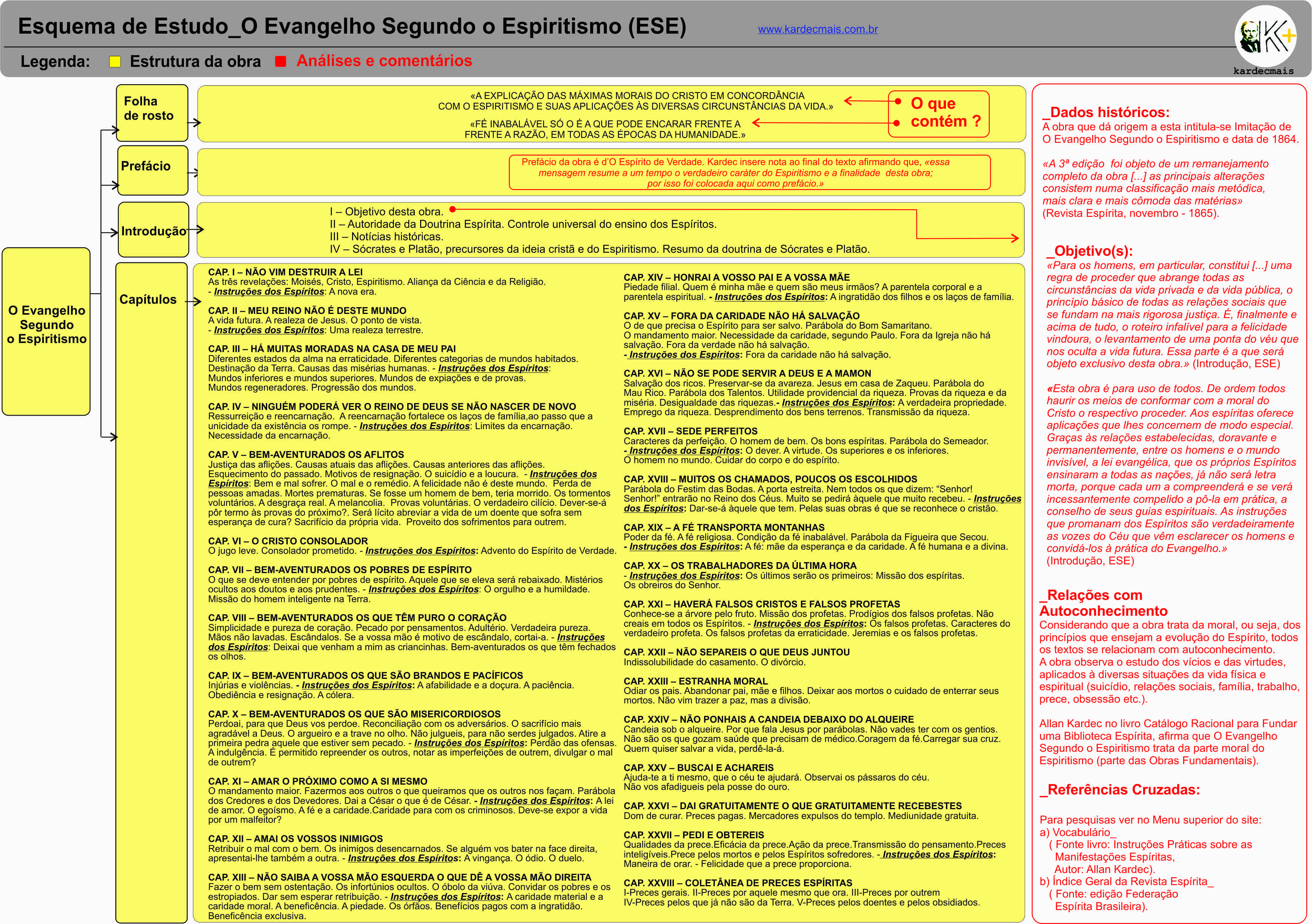Viewport: 1312px width, 924px height.
Task: Select 'CAP. XX – OS TRABALHADORES DA ÚLTIMA HORA'
Action: [x=740, y=565]
